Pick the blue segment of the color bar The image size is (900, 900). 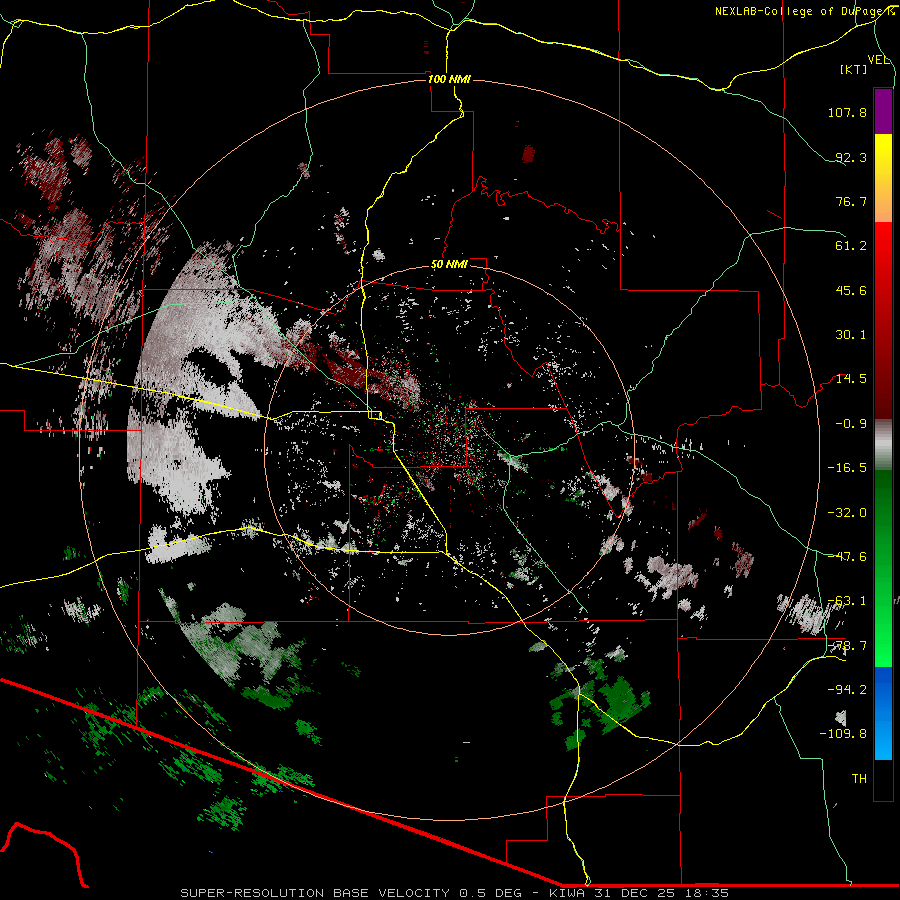click(883, 713)
